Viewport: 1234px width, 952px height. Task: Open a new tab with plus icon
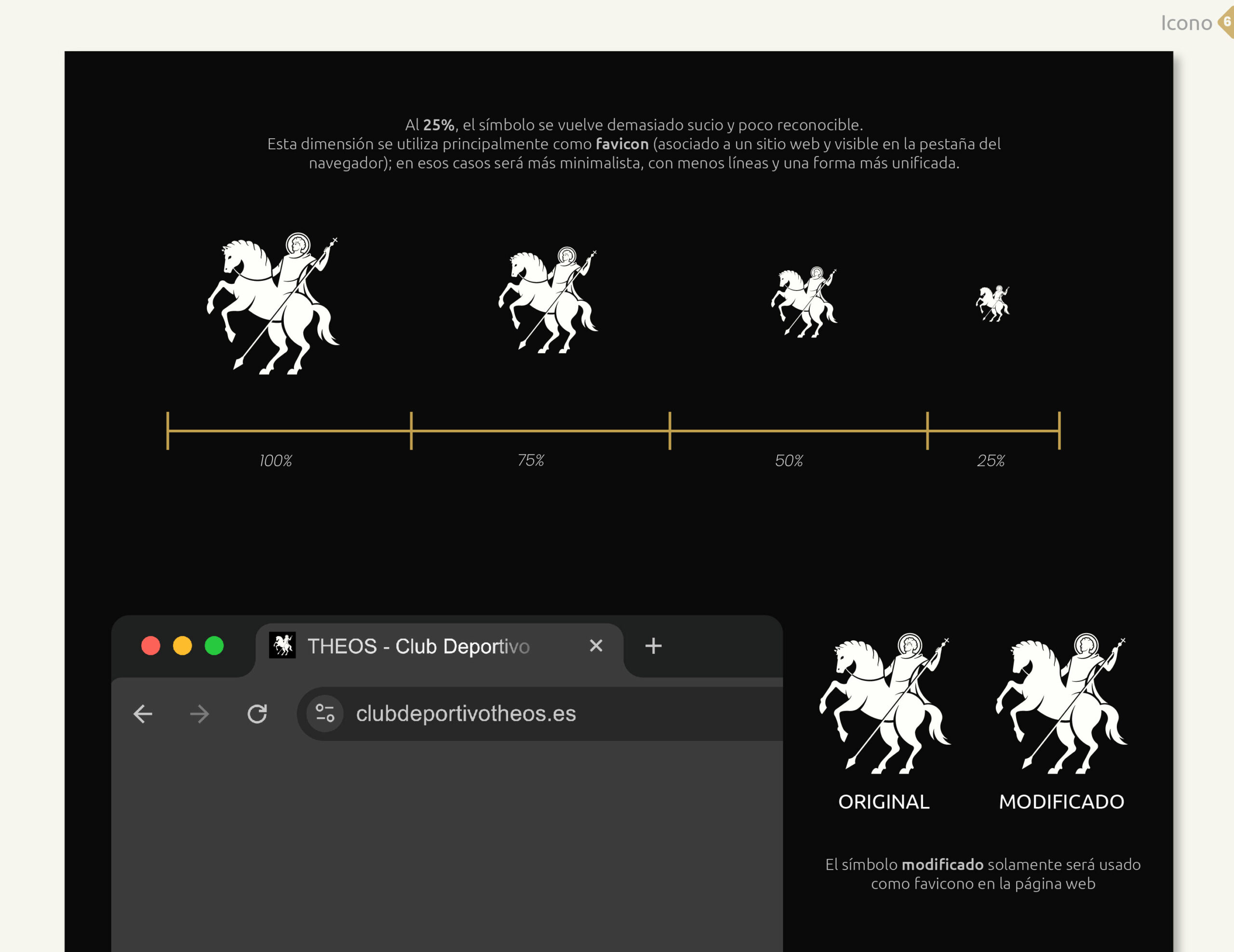pos(653,646)
